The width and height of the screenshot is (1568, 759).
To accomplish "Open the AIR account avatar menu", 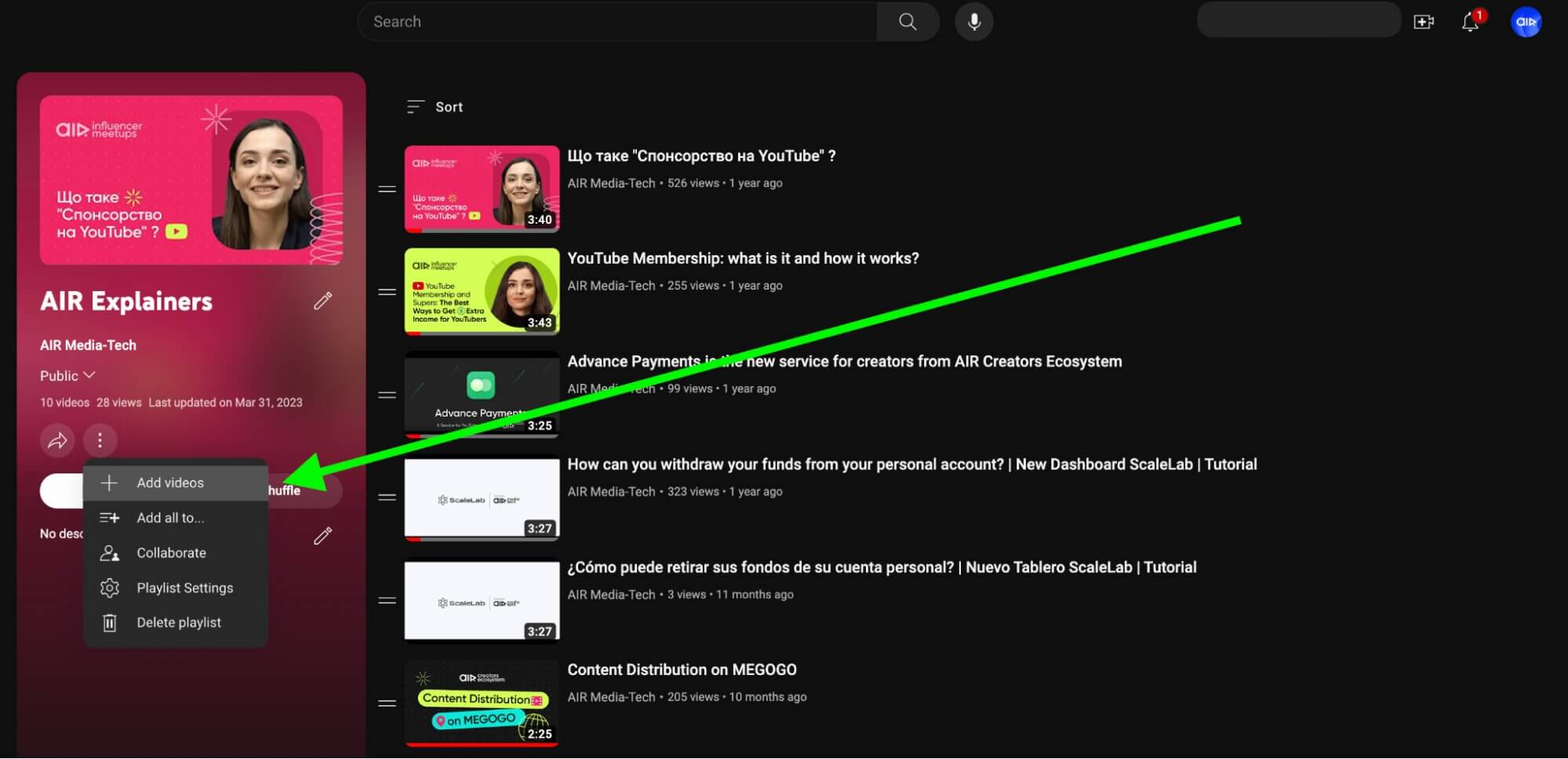I will [x=1526, y=22].
